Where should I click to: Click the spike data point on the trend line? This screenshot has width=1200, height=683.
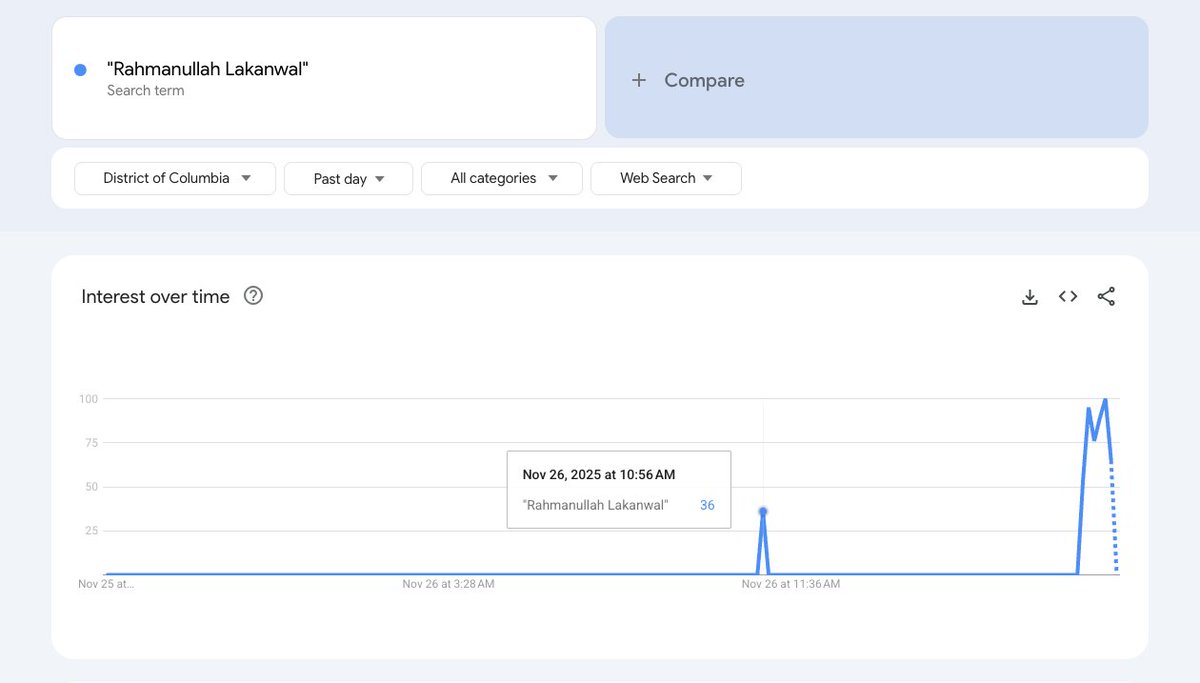click(x=763, y=510)
